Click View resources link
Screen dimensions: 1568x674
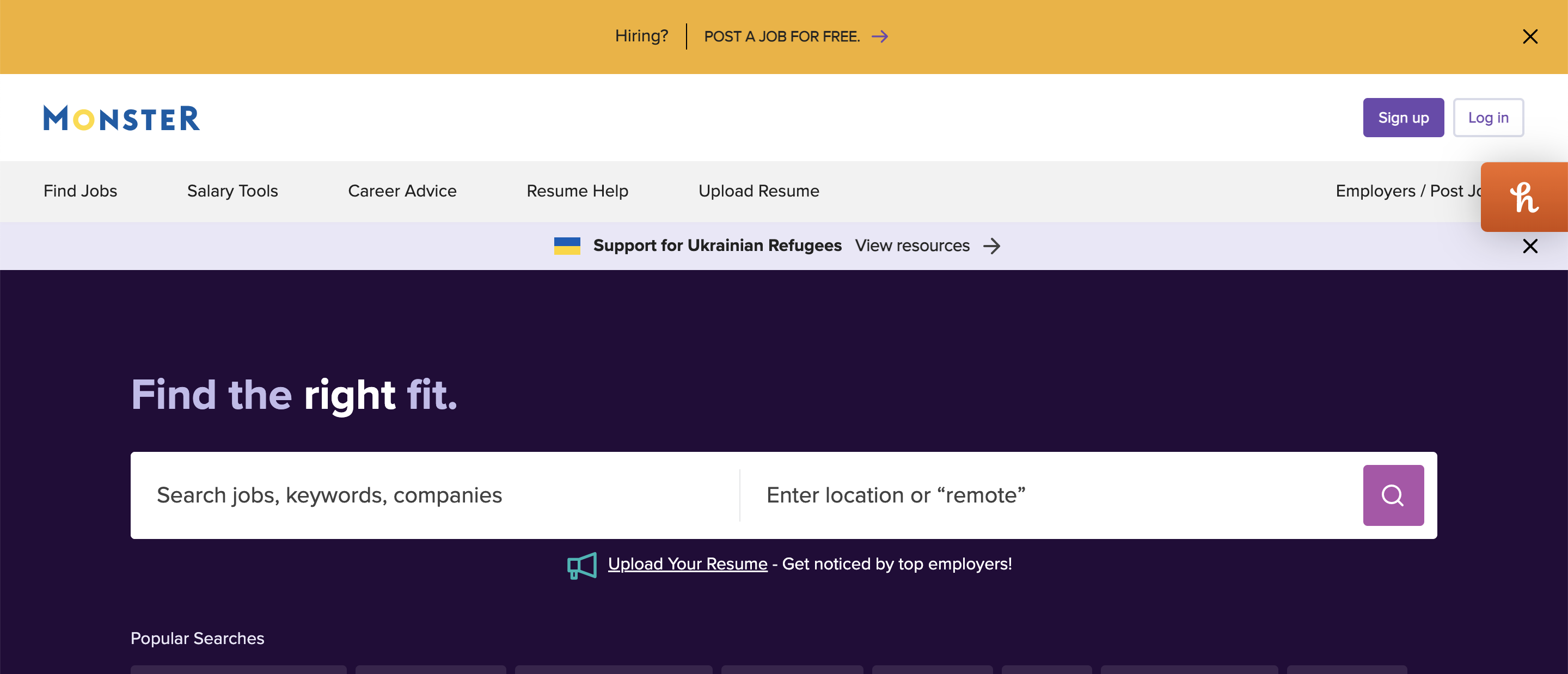[x=912, y=246]
